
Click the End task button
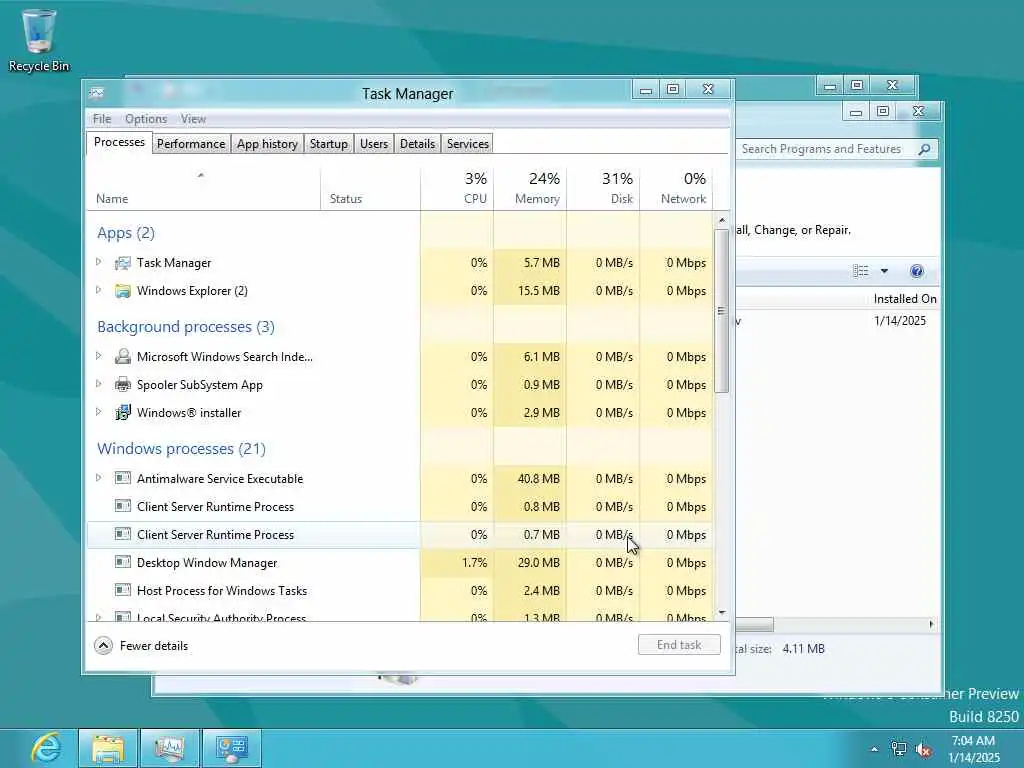pyautogui.click(x=679, y=645)
